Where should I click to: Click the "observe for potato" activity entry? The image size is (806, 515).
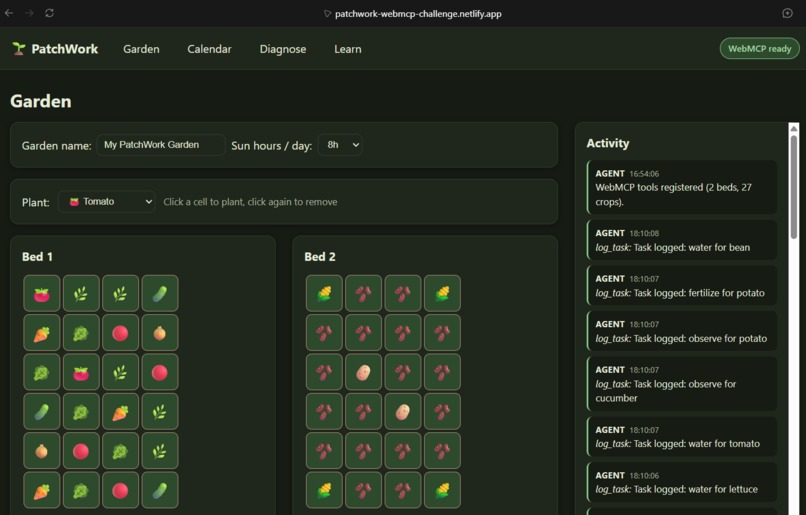point(682,331)
